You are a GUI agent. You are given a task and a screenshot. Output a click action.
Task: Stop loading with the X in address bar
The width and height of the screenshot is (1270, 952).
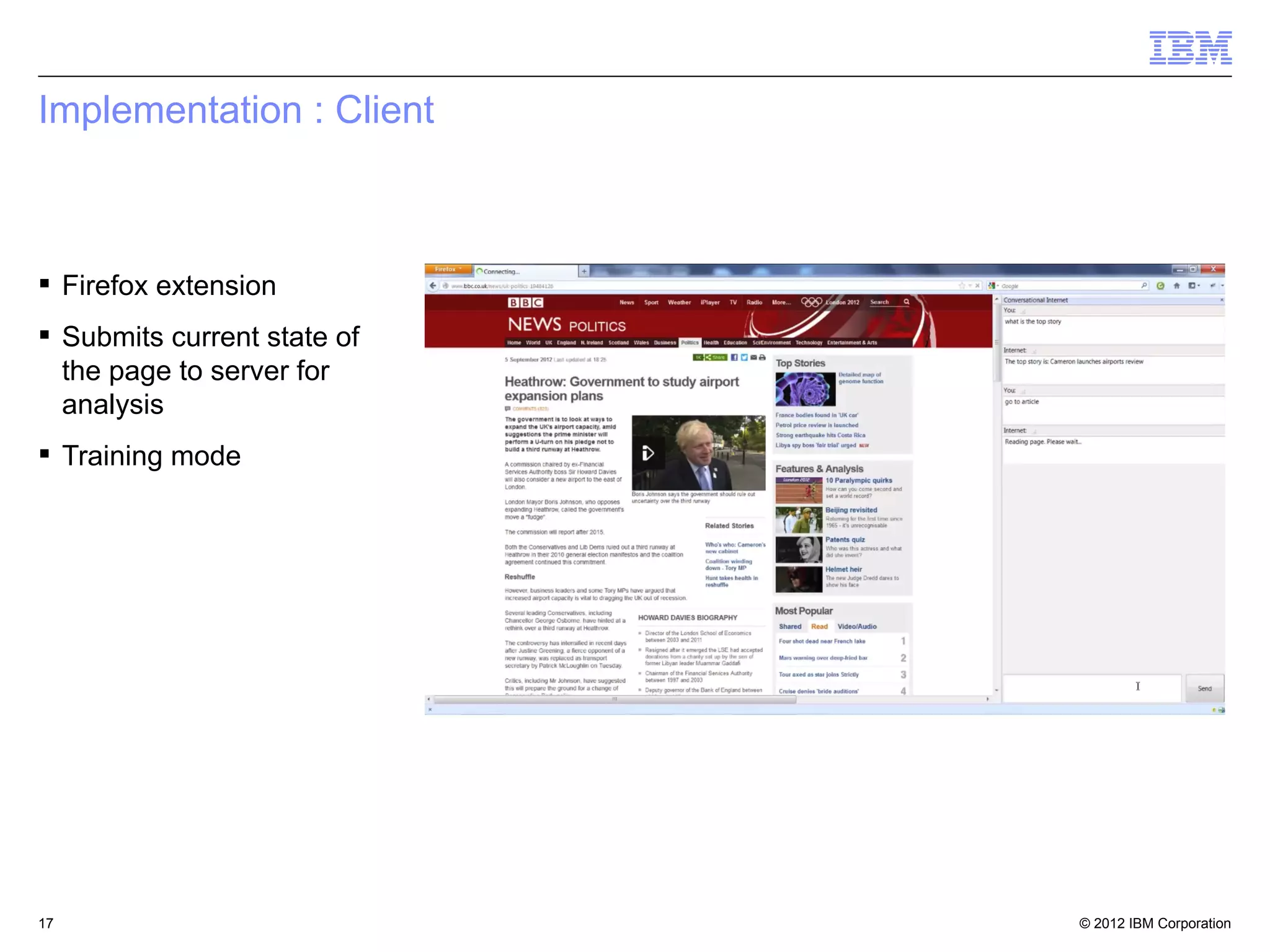978,286
